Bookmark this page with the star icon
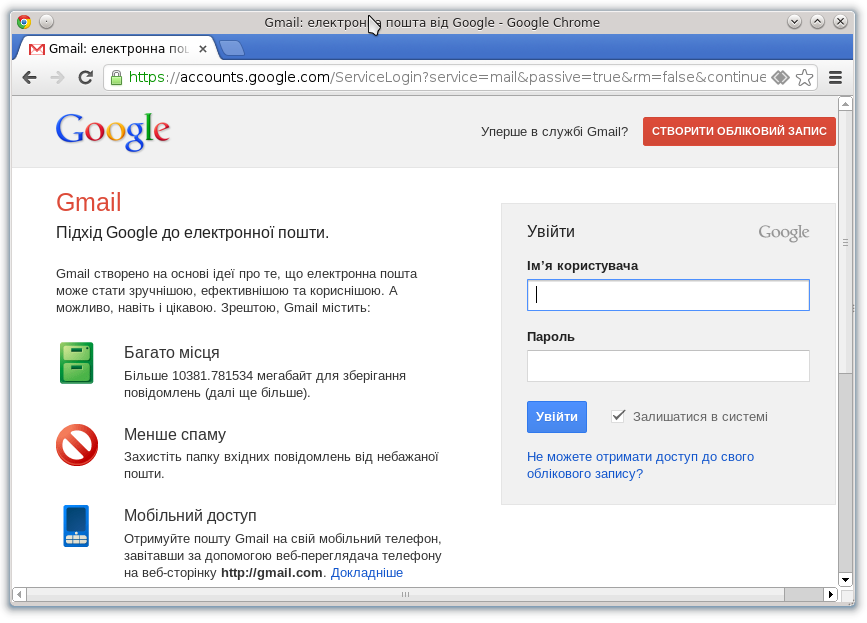The width and height of the screenshot is (867, 623). pyautogui.click(x=805, y=77)
